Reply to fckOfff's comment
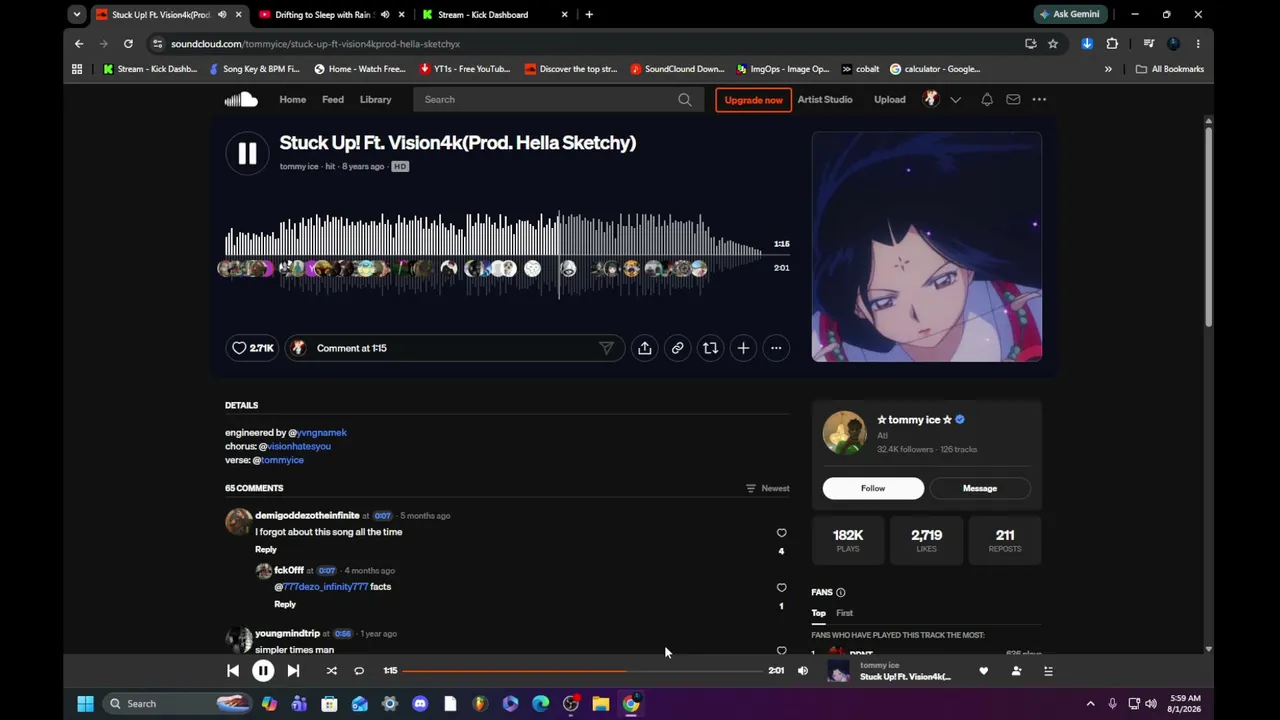The width and height of the screenshot is (1280, 720). pyautogui.click(x=285, y=604)
